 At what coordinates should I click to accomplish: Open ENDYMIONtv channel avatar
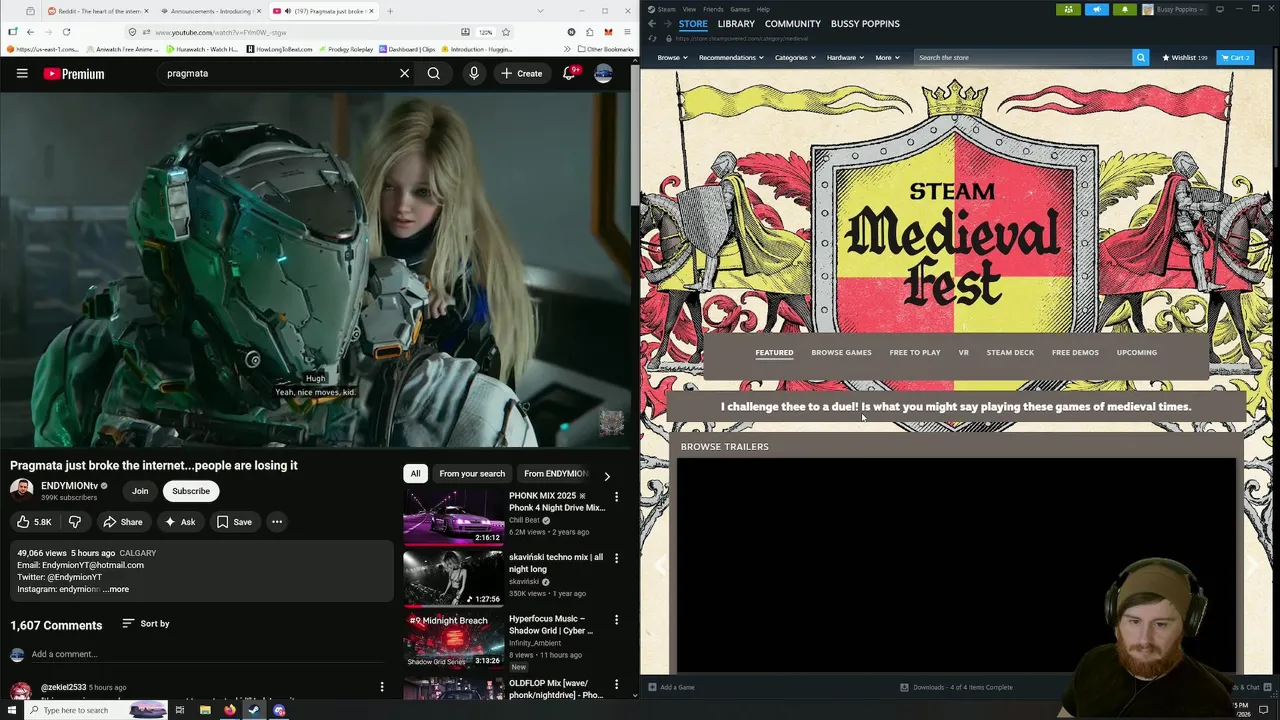[21, 490]
